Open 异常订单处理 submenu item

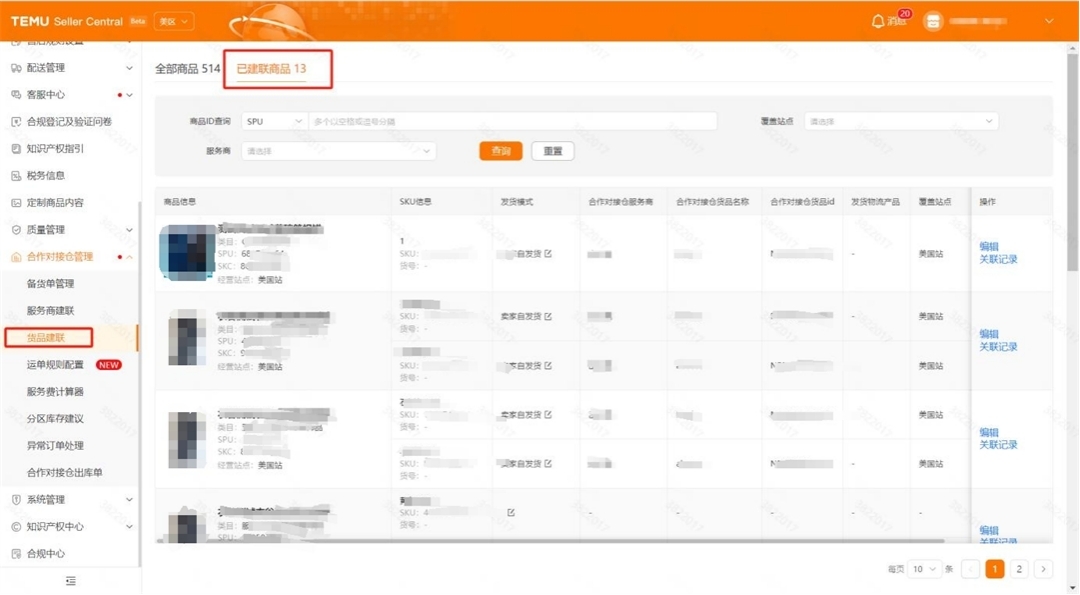(55, 446)
